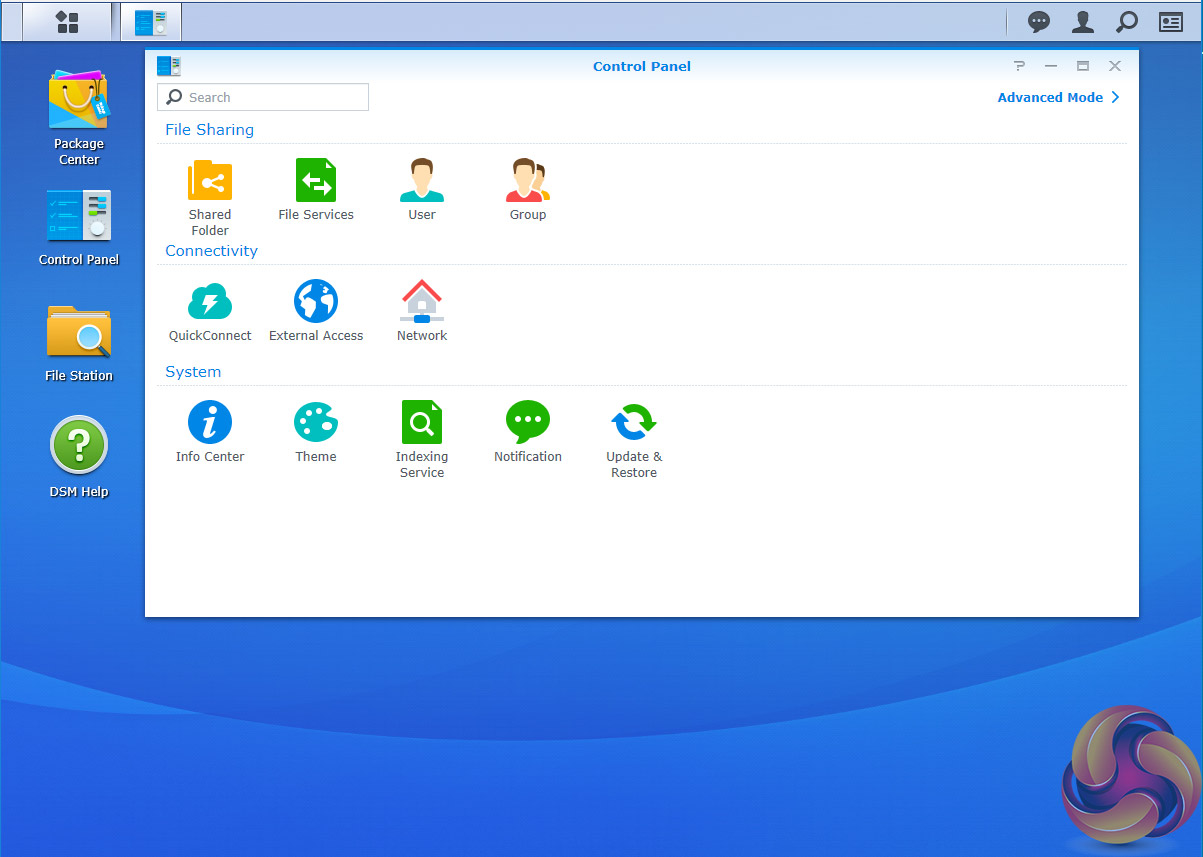Open the user Options menu
Viewport: 1203px width, 857px height.
click(1083, 22)
